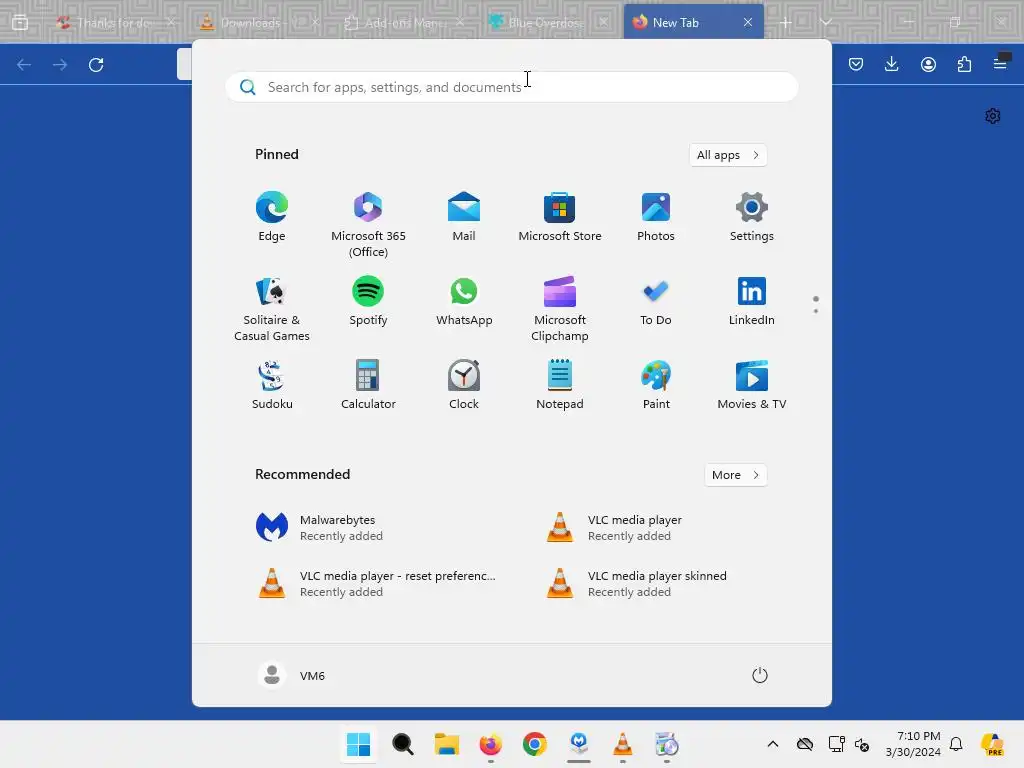This screenshot has width=1024, height=768.
Task: Open File Explorer from taskbar
Action: pyautogui.click(x=447, y=744)
